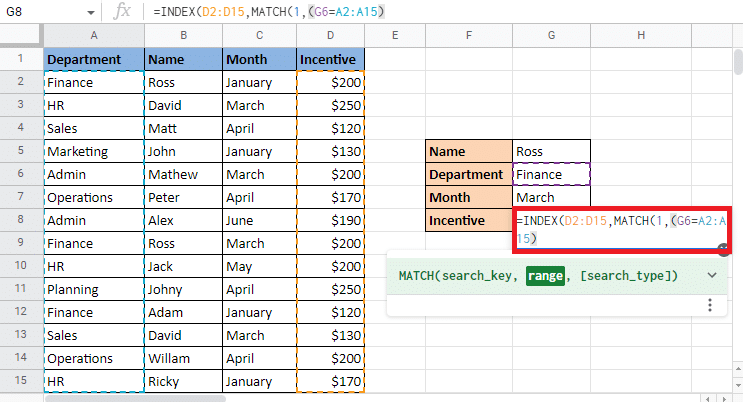Click the Department header cell in column A

(x=94, y=59)
